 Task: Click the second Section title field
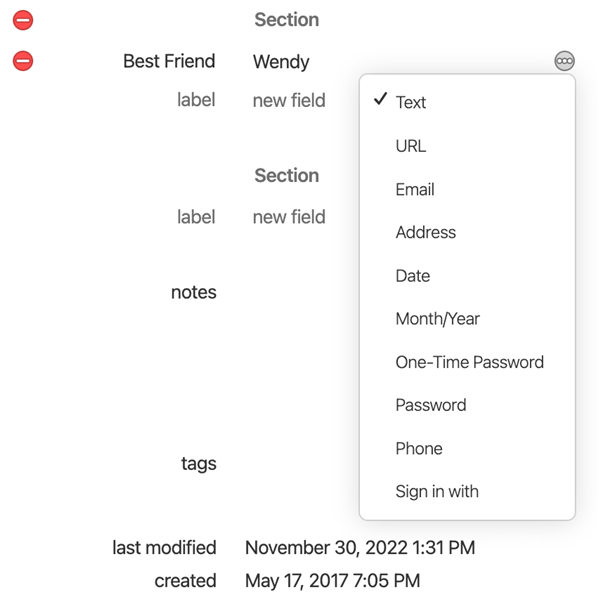click(x=286, y=176)
